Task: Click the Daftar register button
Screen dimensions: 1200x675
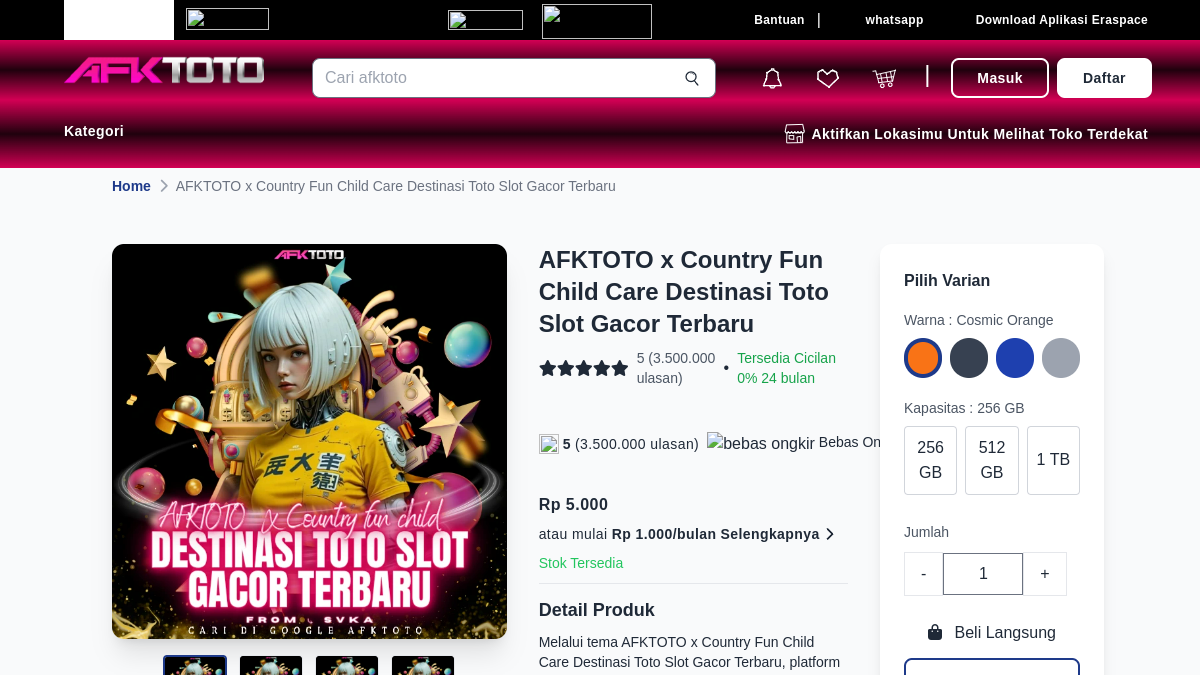Action: (x=1104, y=78)
